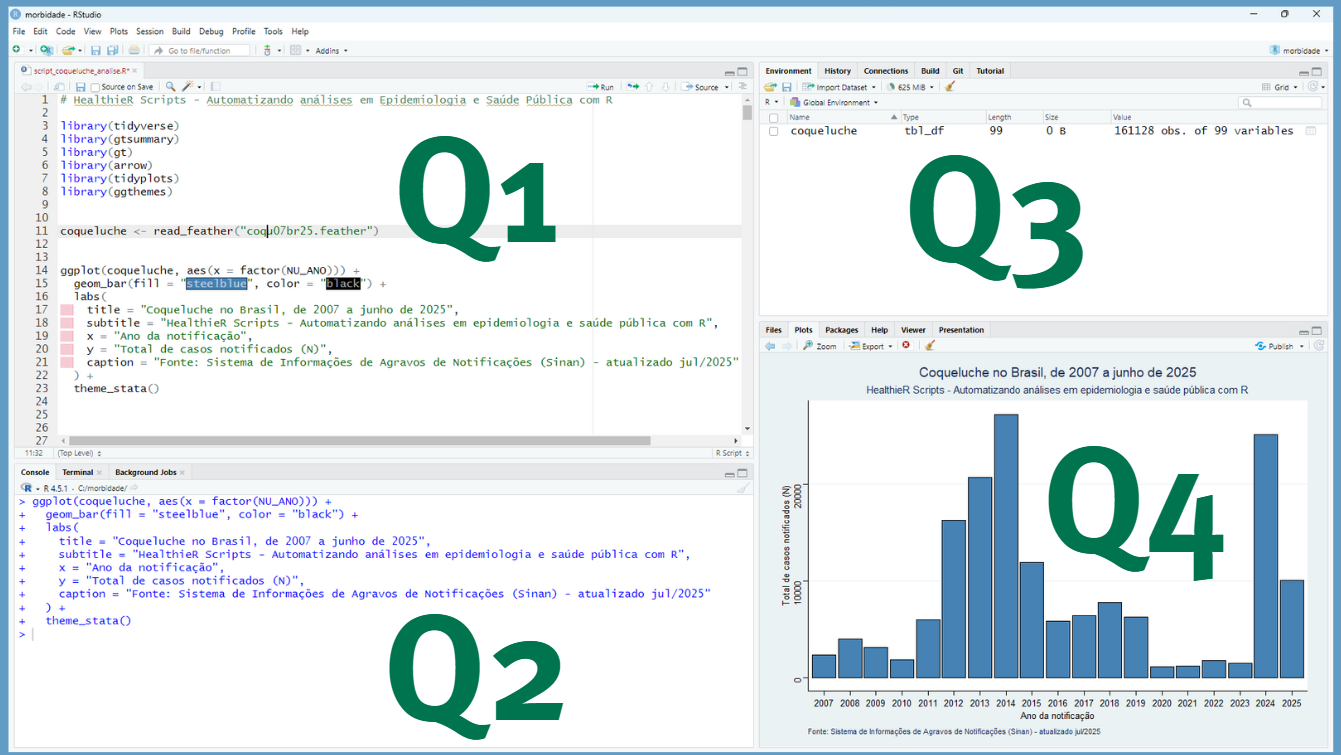Clear environment objects with the broom icon
1341x755 pixels.
(x=950, y=87)
